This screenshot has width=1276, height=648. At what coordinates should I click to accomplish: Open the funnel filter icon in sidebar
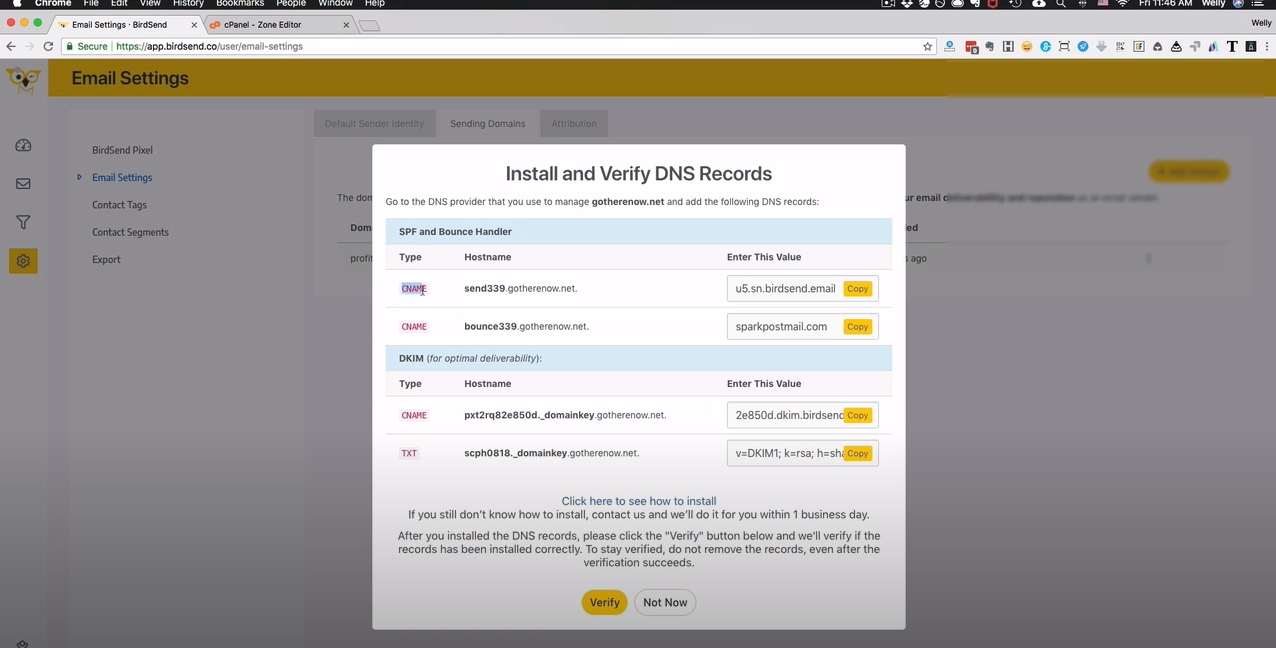[23, 222]
